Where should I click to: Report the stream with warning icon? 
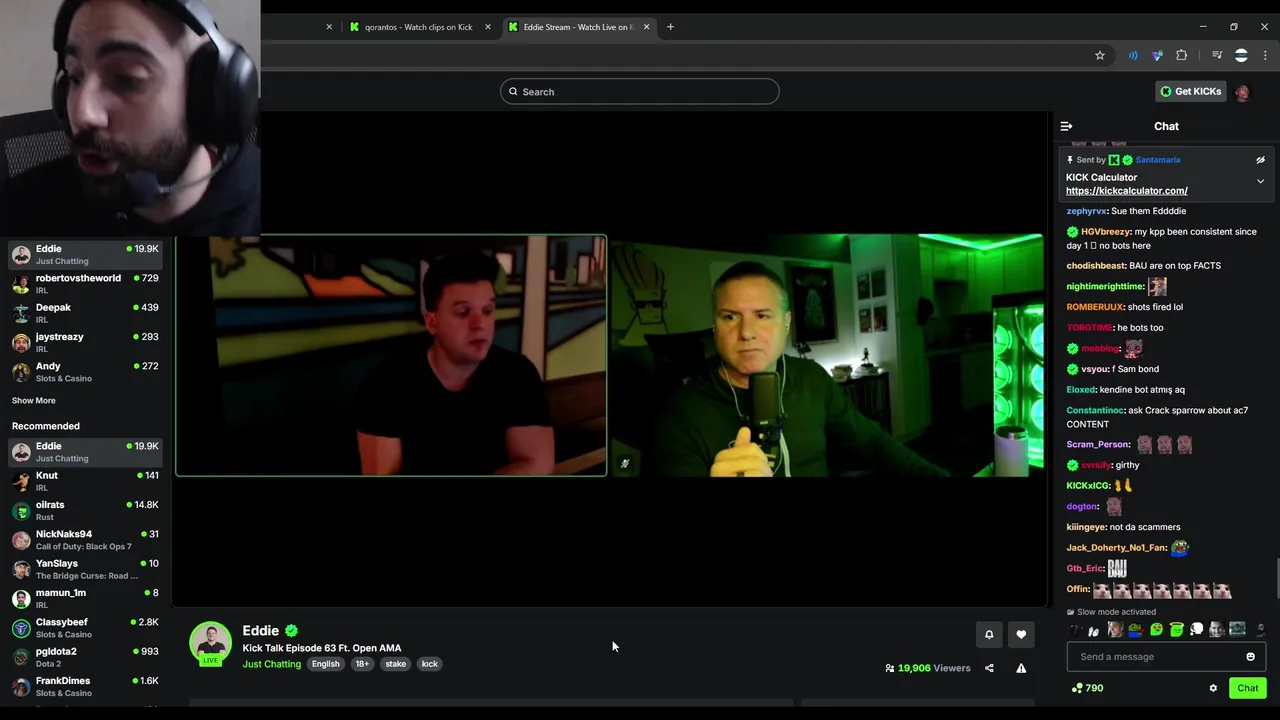click(1021, 668)
